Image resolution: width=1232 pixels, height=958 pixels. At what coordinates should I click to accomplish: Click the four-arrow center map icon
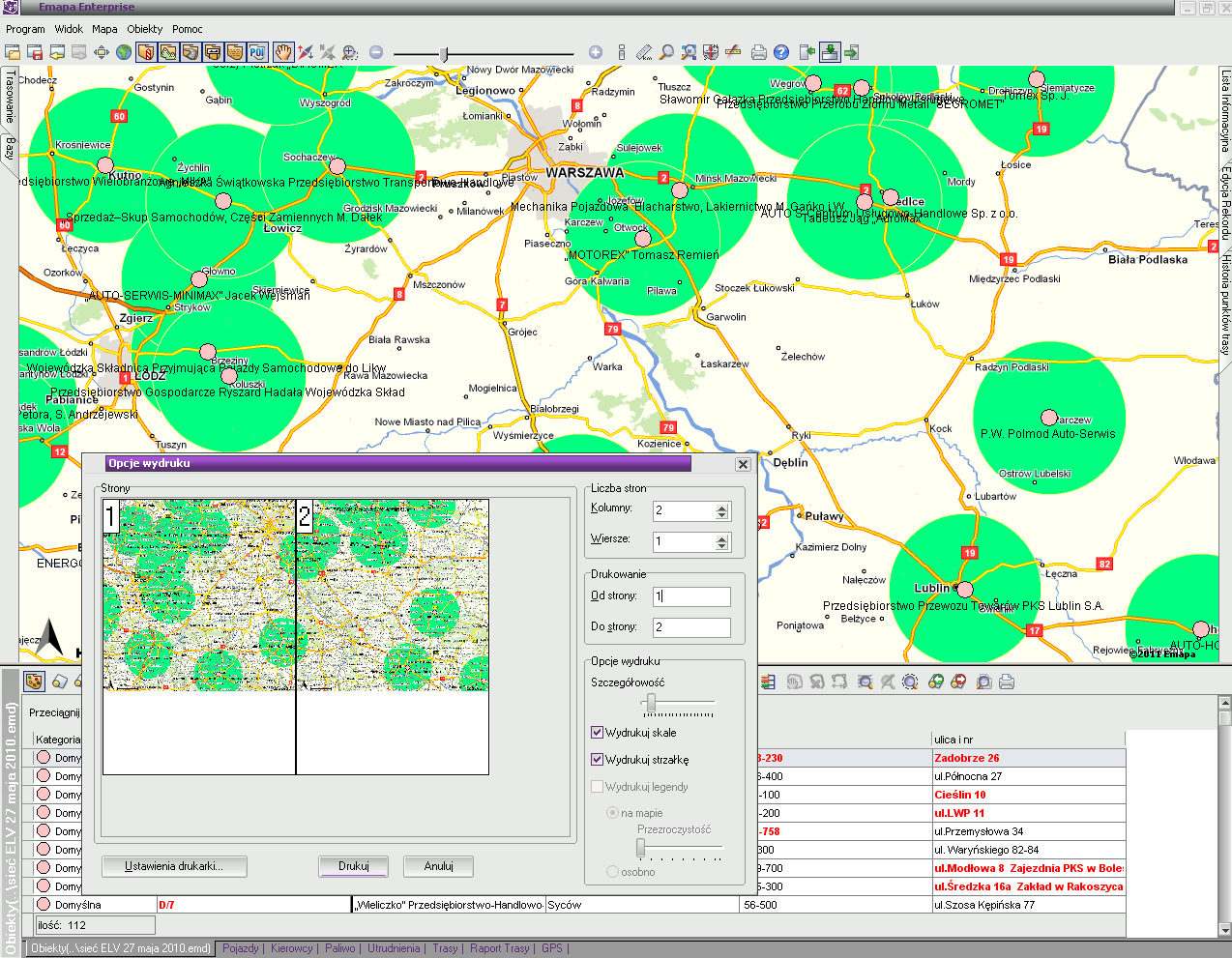click(102, 52)
